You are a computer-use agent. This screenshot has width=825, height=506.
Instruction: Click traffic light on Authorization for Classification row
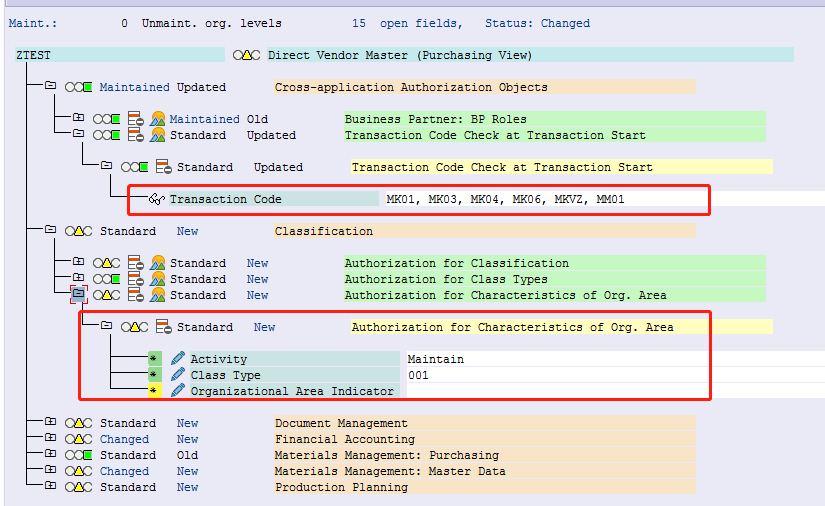(106, 263)
